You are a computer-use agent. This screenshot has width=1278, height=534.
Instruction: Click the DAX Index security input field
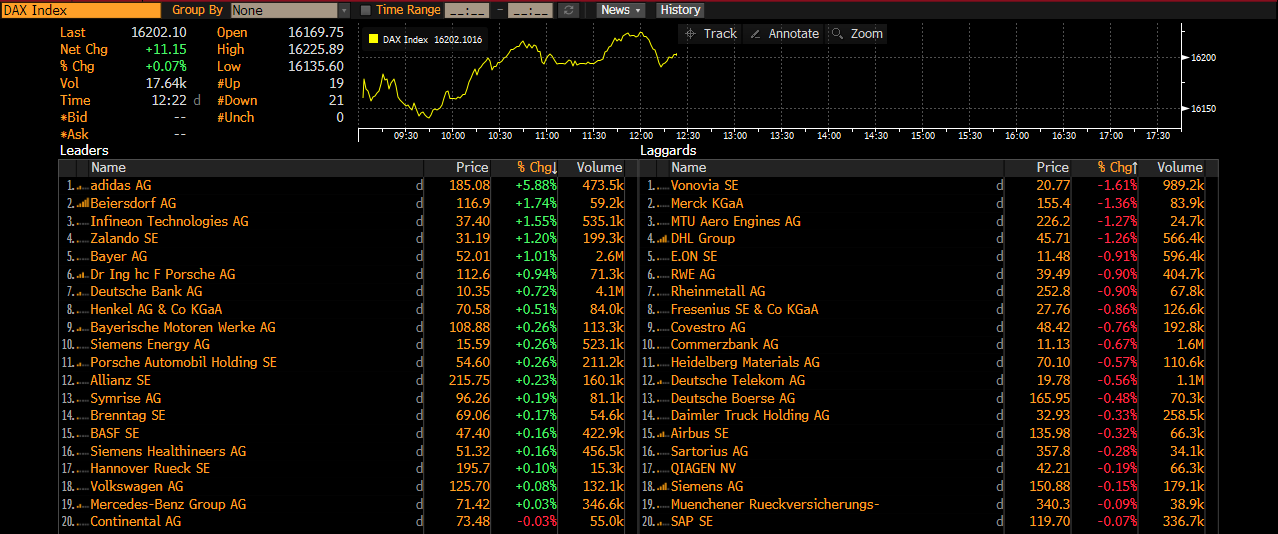tap(80, 9)
